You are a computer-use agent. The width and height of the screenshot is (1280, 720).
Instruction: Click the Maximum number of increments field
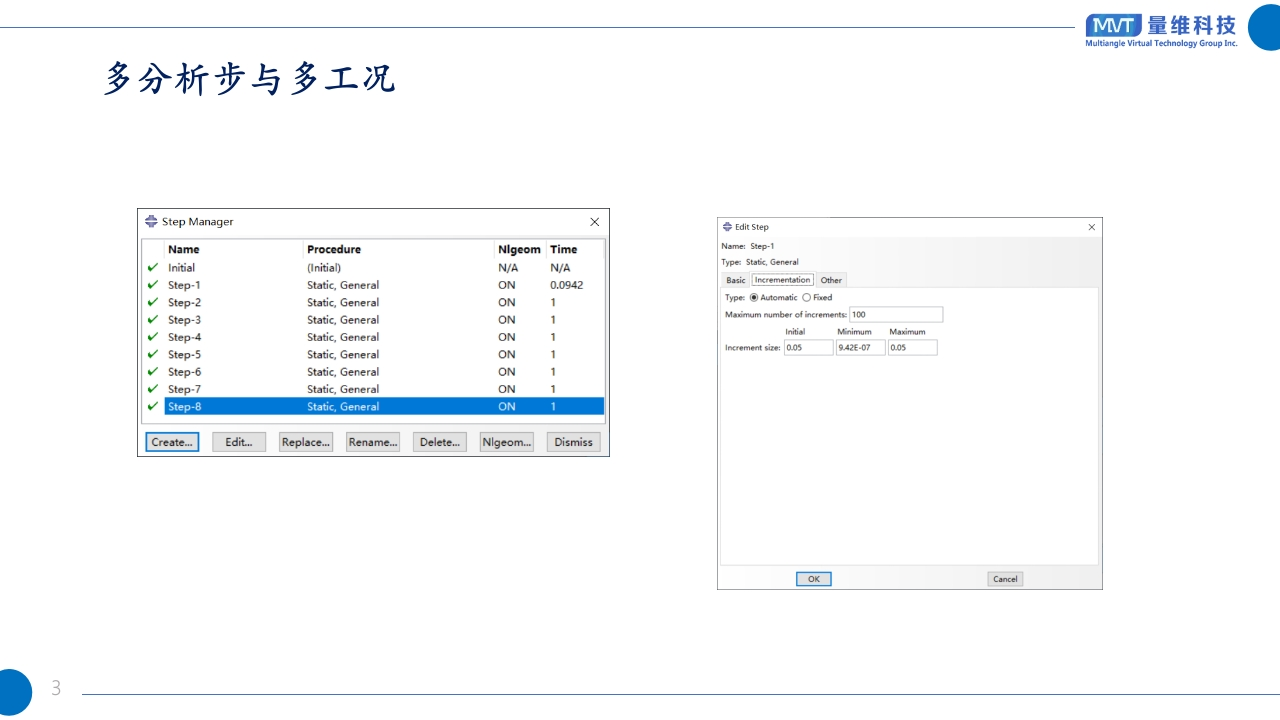895,314
